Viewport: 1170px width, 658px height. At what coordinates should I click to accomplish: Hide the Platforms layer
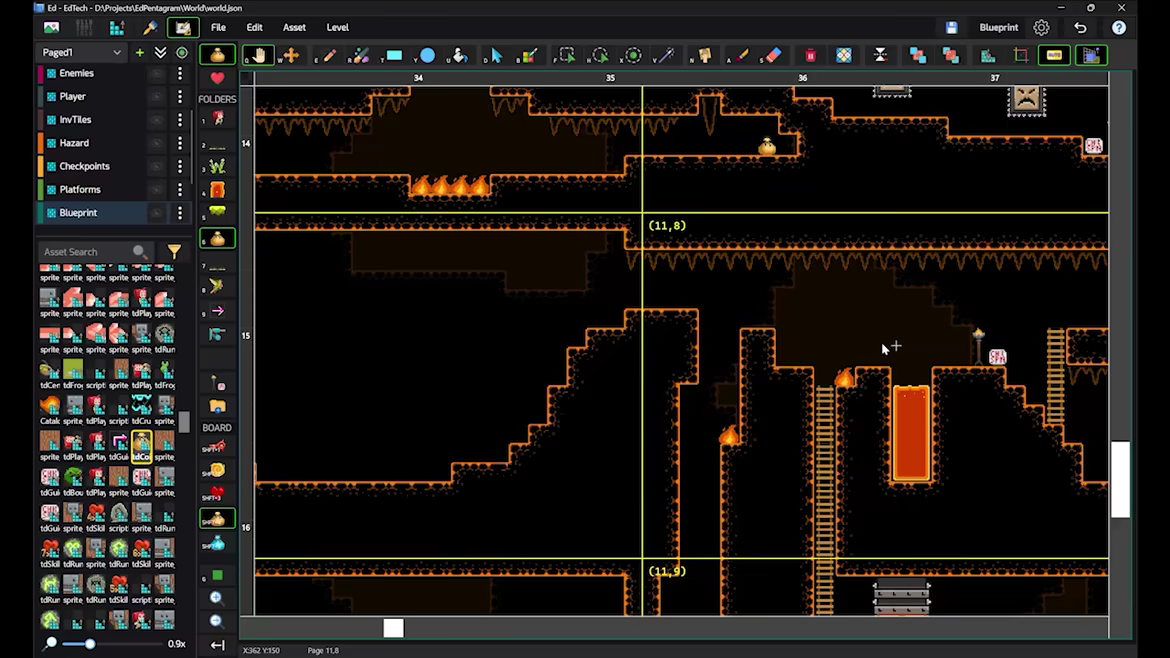[156, 189]
